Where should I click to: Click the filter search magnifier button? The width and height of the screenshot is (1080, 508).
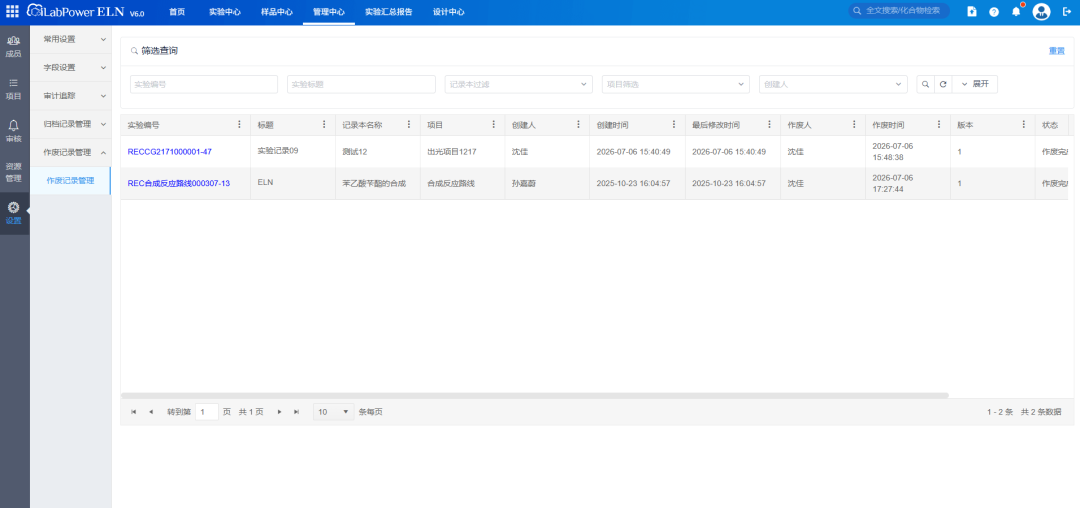[925, 84]
